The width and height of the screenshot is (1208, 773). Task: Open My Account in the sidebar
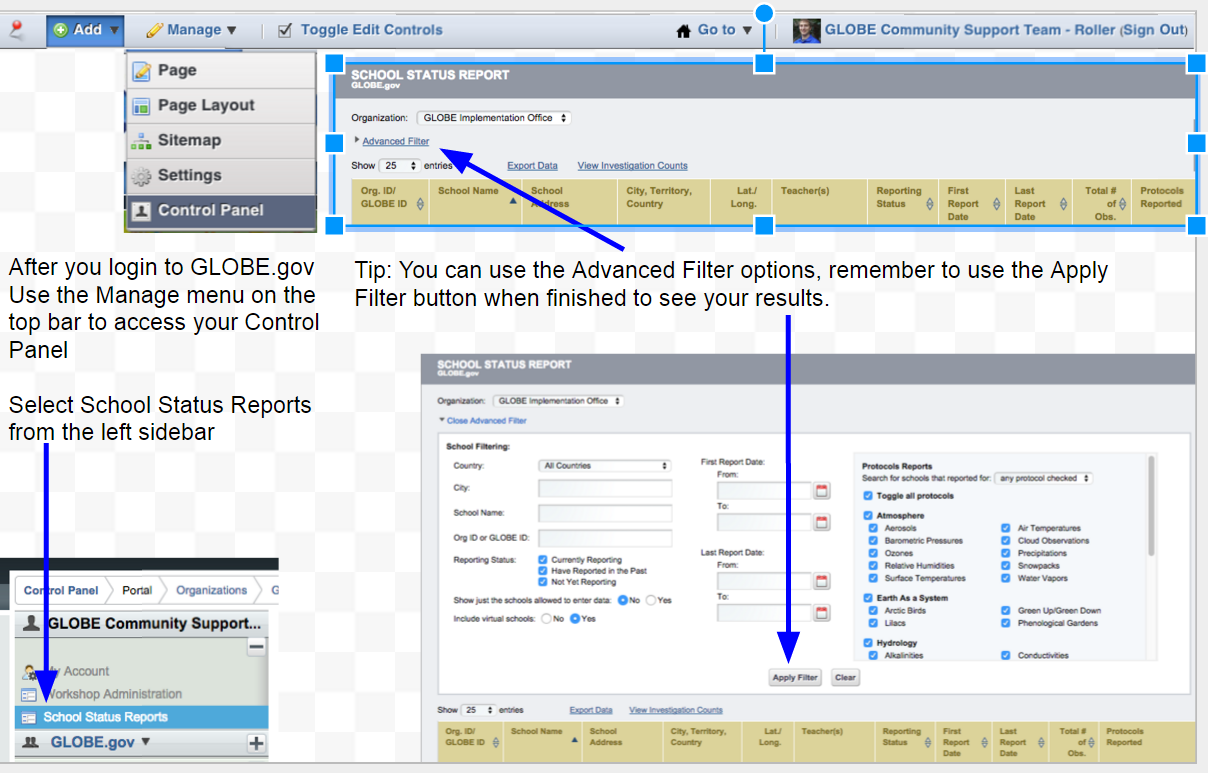pos(78,671)
